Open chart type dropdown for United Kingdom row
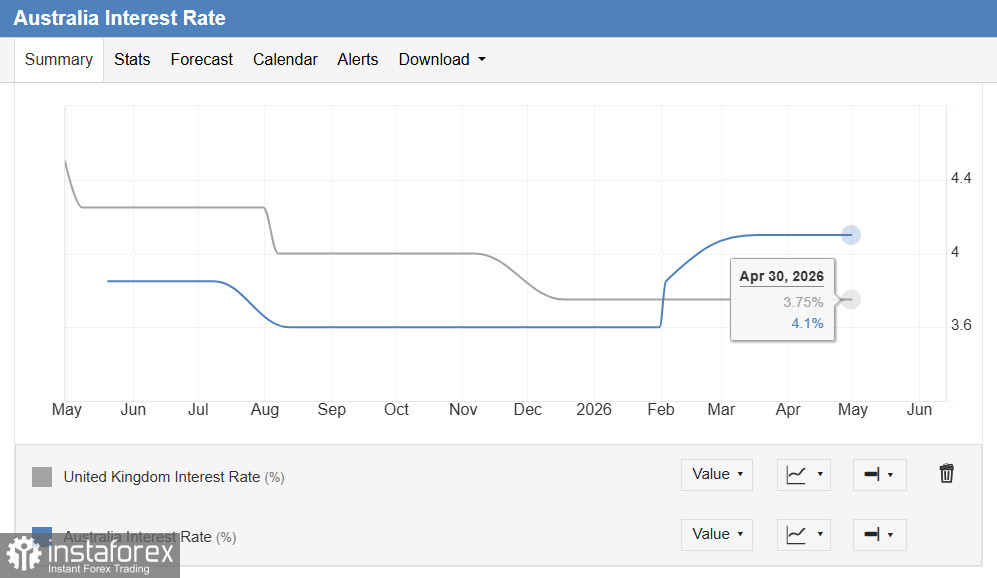The height and width of the screenshot is (578, 997). 804,474
